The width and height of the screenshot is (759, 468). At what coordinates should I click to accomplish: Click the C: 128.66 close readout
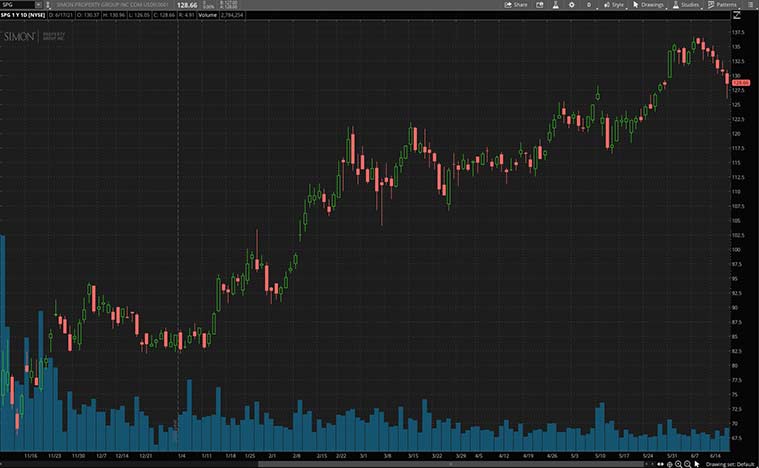pos(164,15)
